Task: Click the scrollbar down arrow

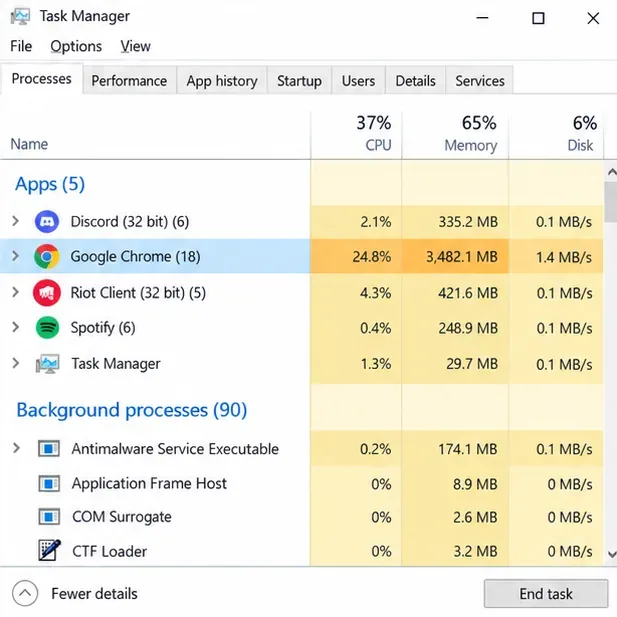Action: tap(611, 554)
